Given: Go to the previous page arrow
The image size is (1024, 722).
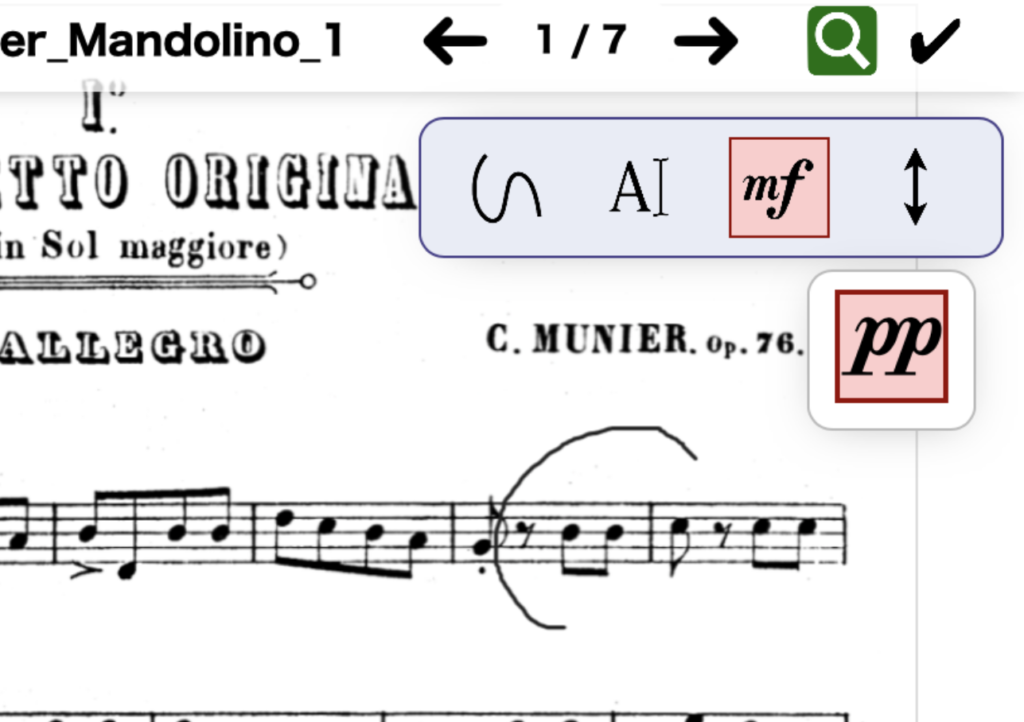Looking at the screenshot, I should pyautogui.click(x=455, y=42).
